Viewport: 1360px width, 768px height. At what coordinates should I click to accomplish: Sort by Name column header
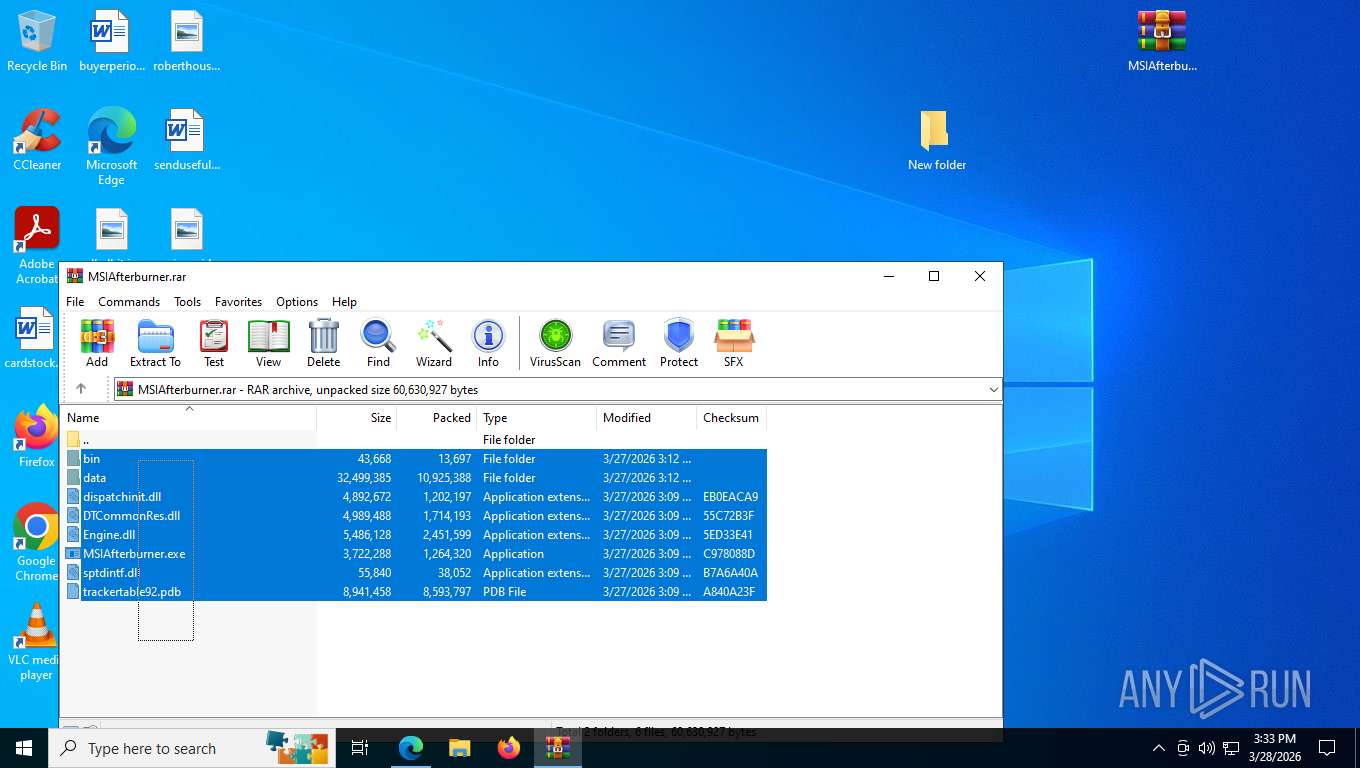(x=189, y=417)
